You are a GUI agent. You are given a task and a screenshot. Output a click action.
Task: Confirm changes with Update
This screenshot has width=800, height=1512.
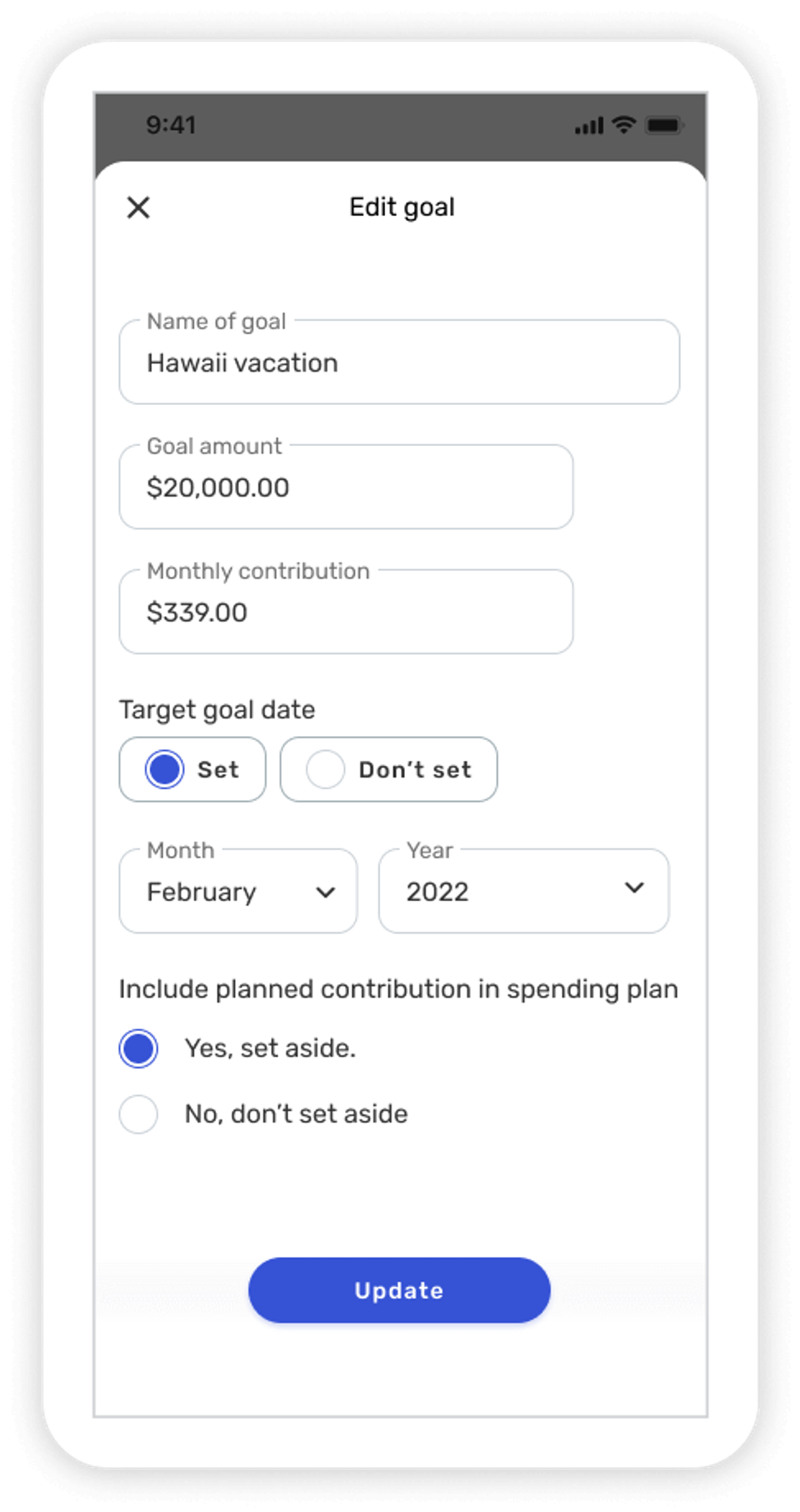pyautogui.click(x=398, y=1289)
